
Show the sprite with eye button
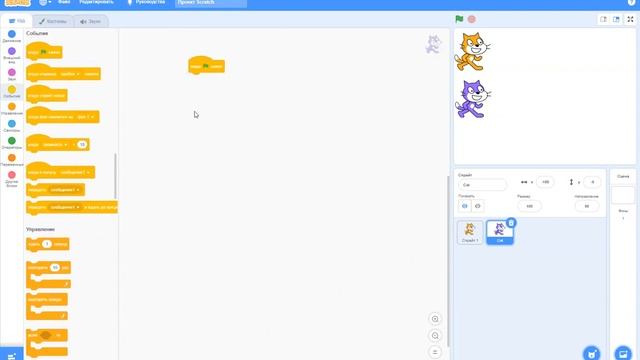pyautogui.click(x=464, y=206)
